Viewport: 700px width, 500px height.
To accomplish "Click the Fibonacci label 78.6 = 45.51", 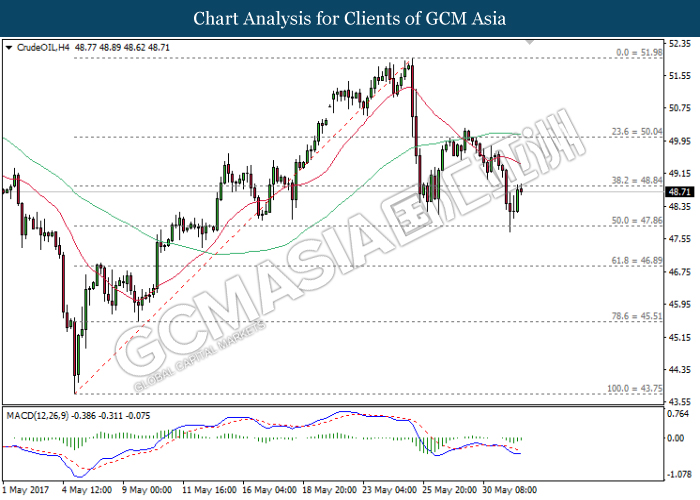I will point(637,316).
